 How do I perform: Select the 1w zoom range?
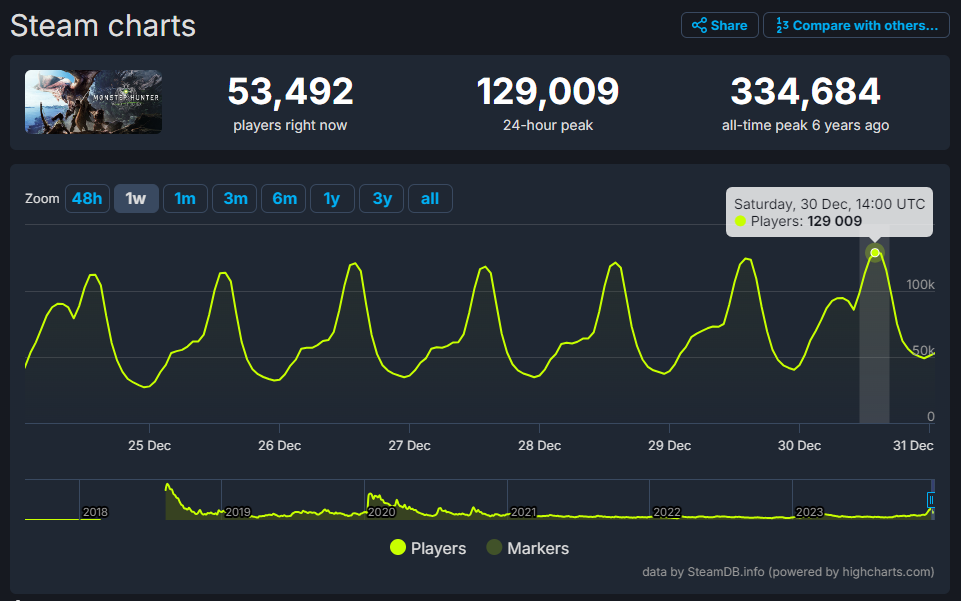[x=136, y=198]
